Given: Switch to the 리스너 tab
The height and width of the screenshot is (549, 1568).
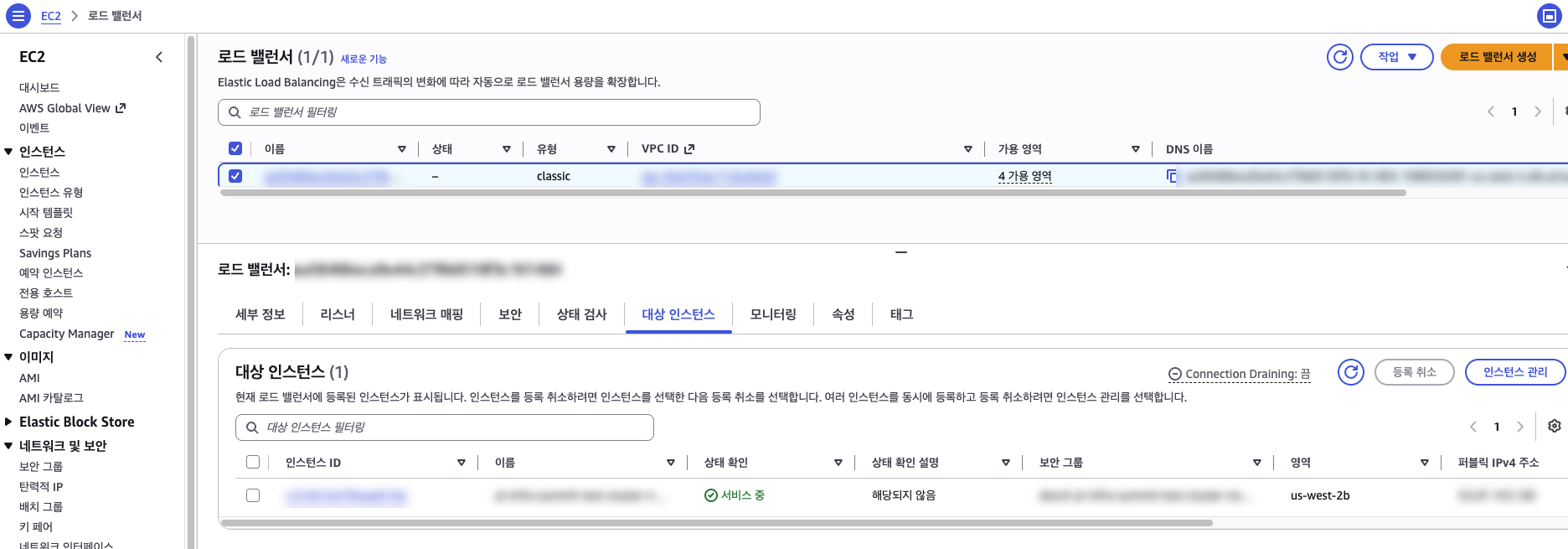Looking at the screenshot, I should (x=338, y=314).
